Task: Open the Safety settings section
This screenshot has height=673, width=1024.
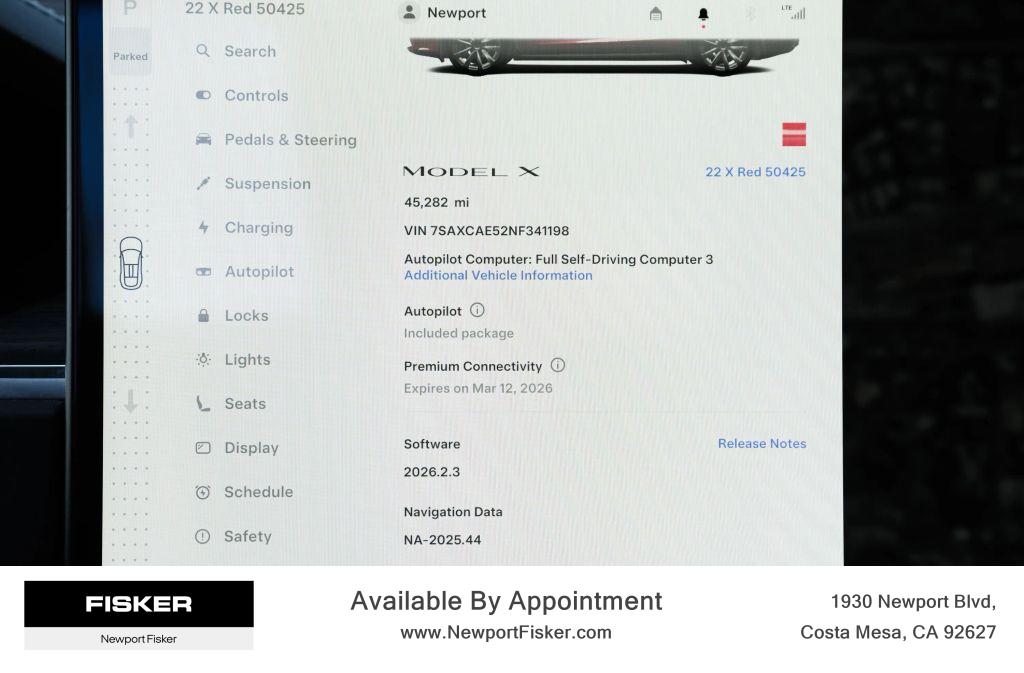Action: [x=233, y=536]
